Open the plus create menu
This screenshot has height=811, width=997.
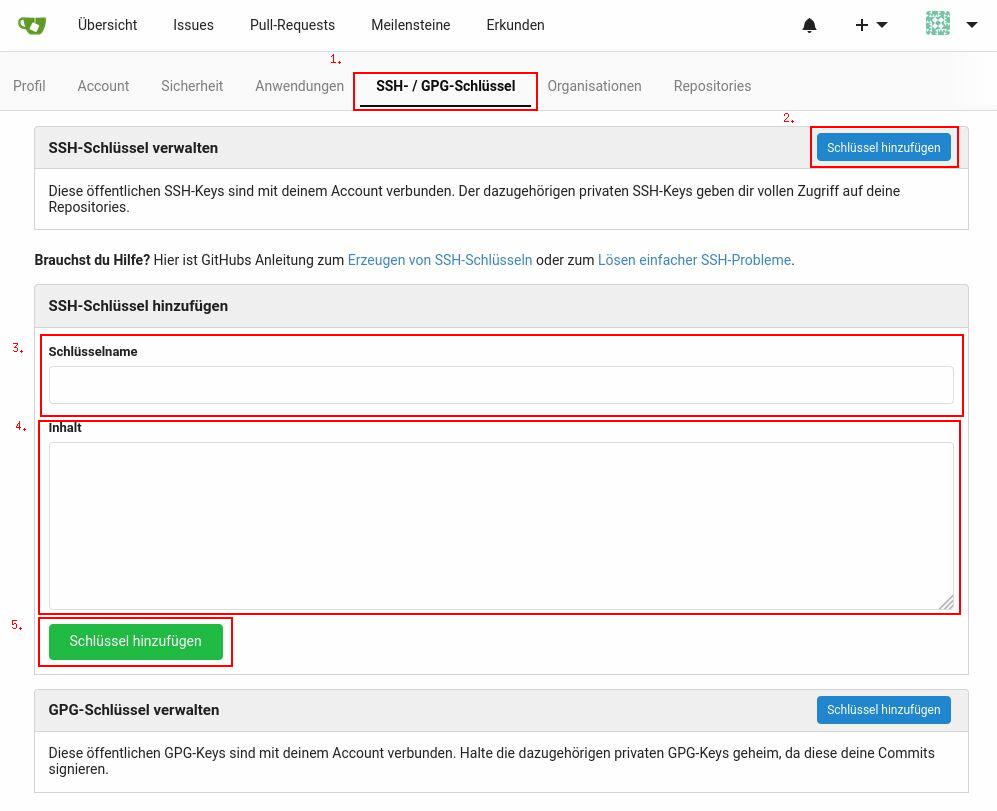[870, 25]
